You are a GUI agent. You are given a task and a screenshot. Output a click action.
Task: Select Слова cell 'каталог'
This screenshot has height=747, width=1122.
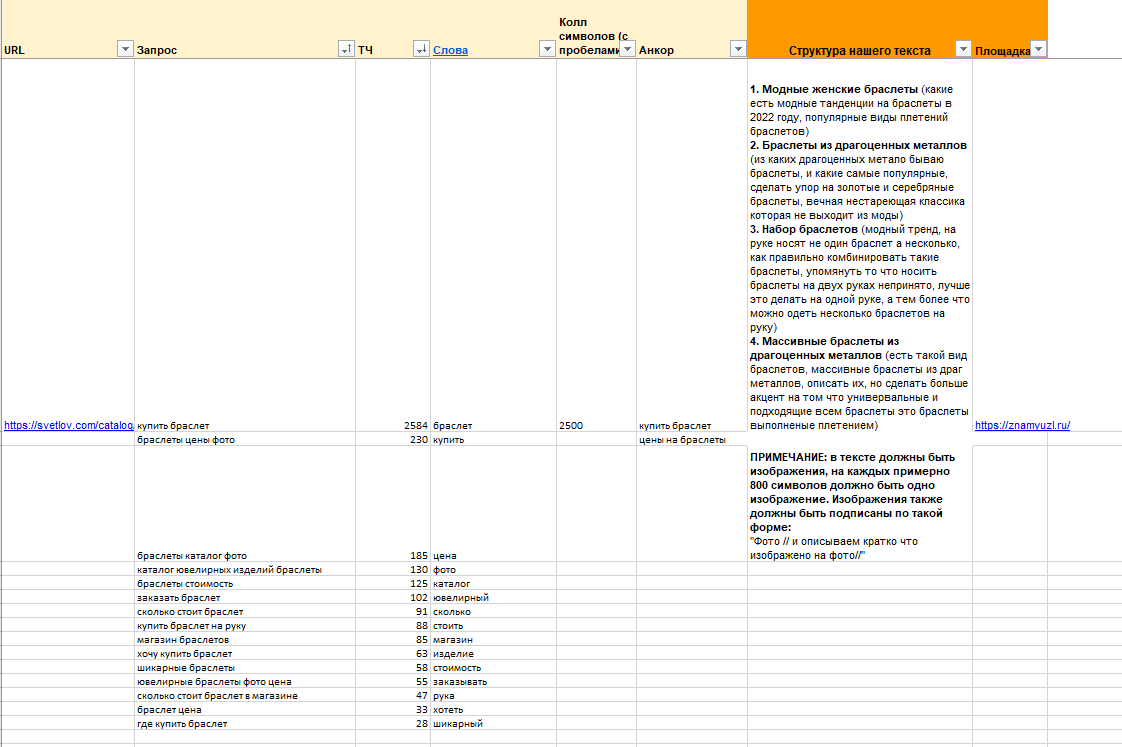tap(493, 583)
